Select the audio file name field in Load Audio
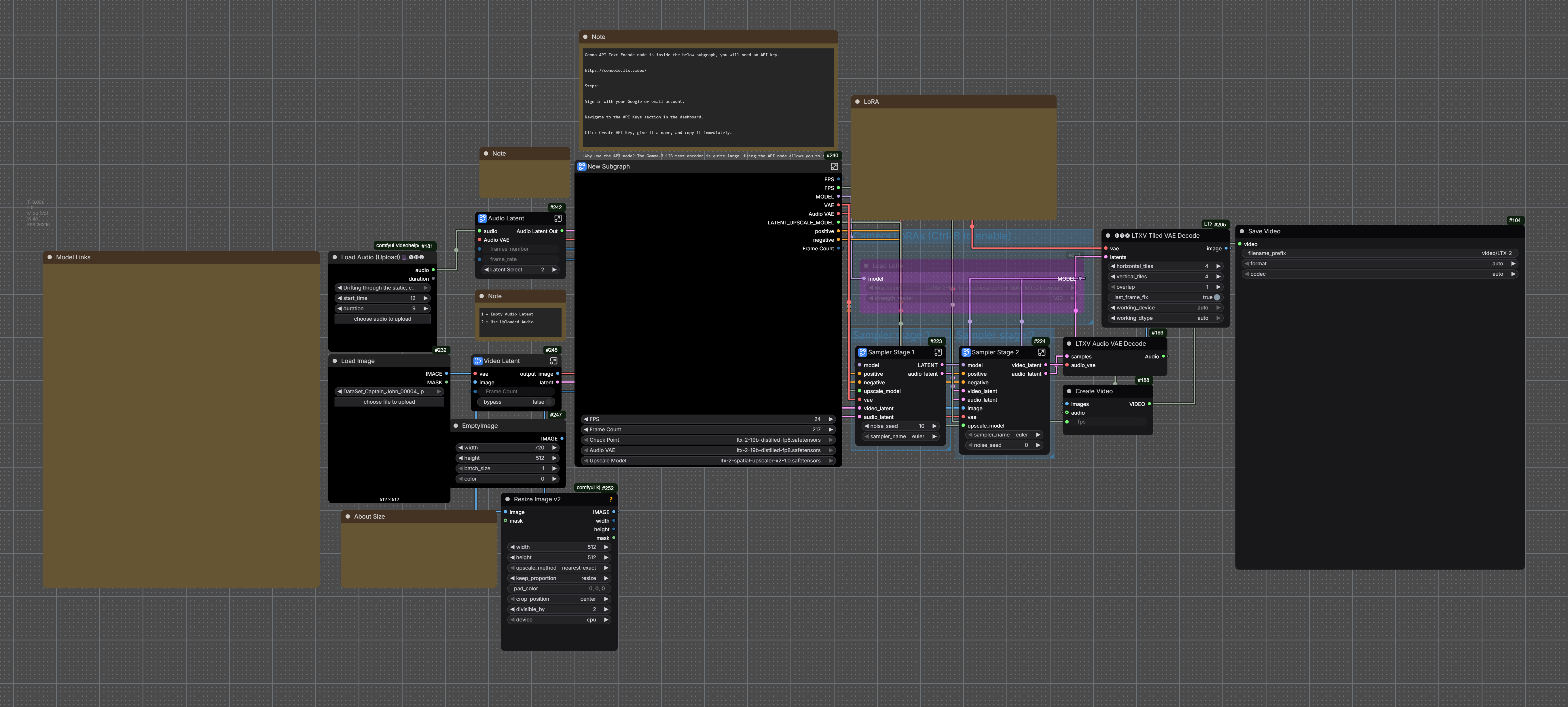Viewport: 1568px width, 707px height. click(x=383, y=288)
